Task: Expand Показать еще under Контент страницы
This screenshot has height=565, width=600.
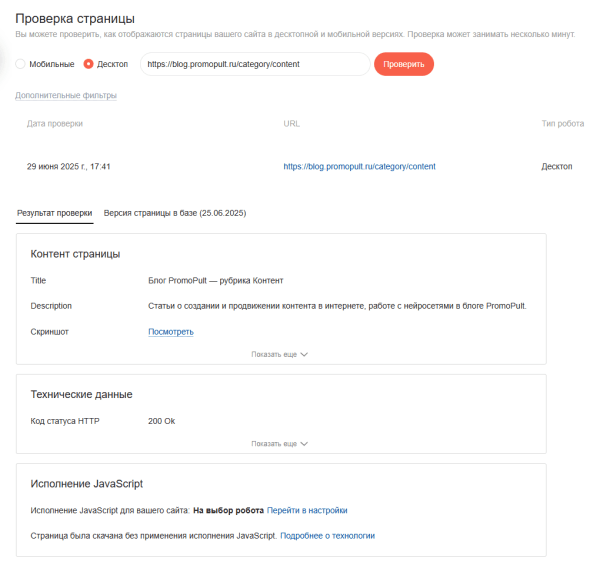Action: pos(275,354)
